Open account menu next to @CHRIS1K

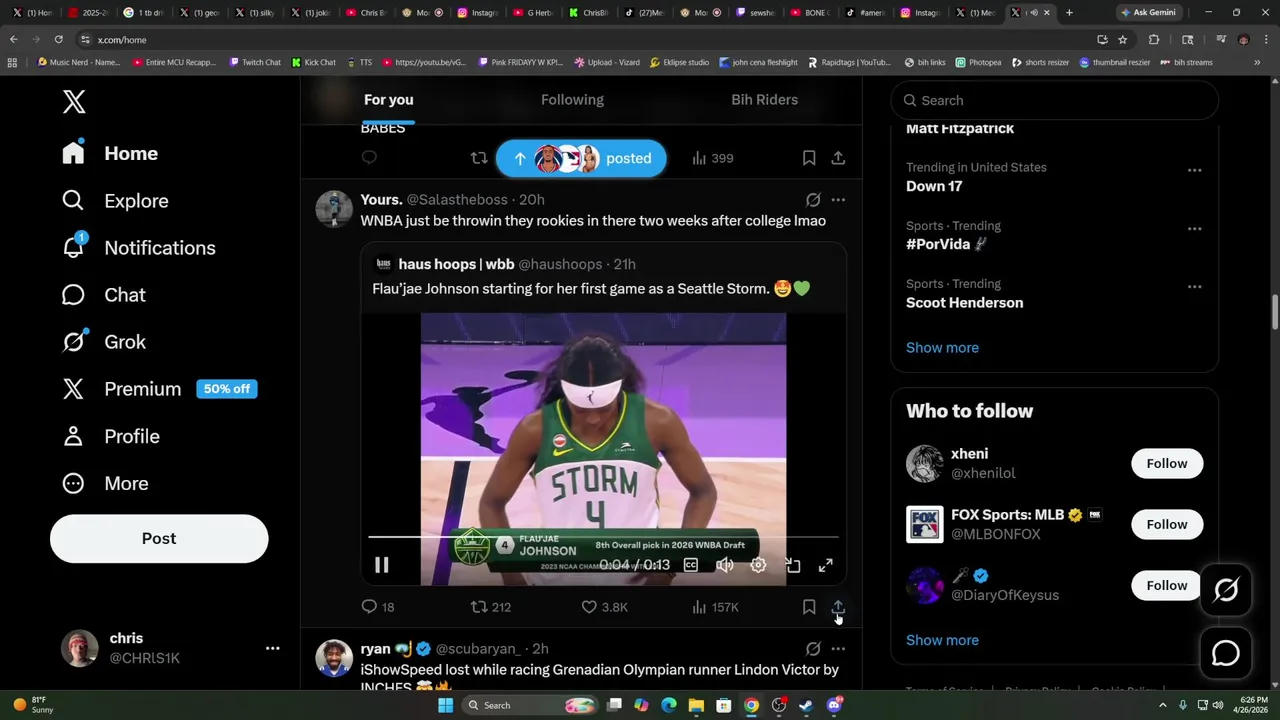tap(272, 648)
